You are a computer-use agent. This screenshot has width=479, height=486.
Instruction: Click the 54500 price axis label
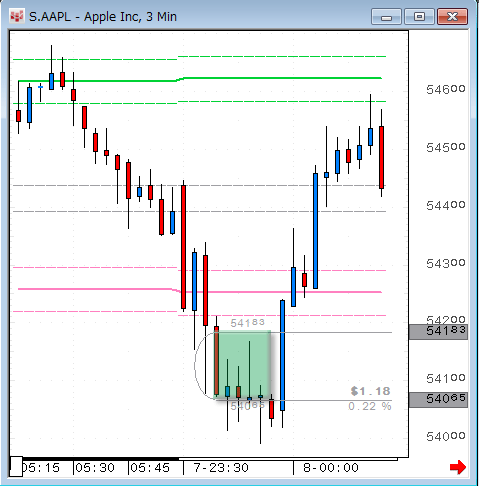(446, 147)
